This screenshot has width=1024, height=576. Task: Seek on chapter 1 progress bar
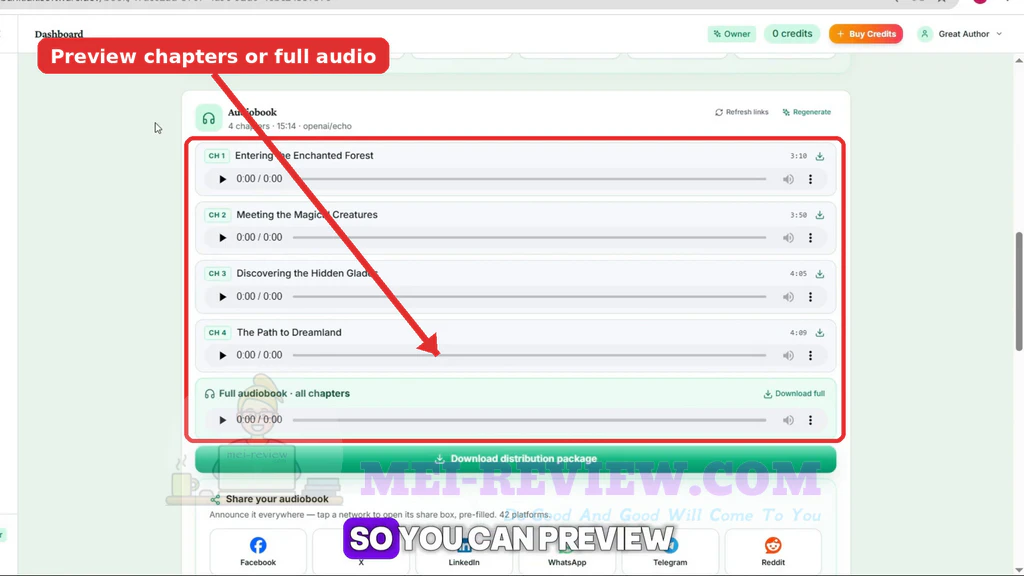(x=529, y=179)
